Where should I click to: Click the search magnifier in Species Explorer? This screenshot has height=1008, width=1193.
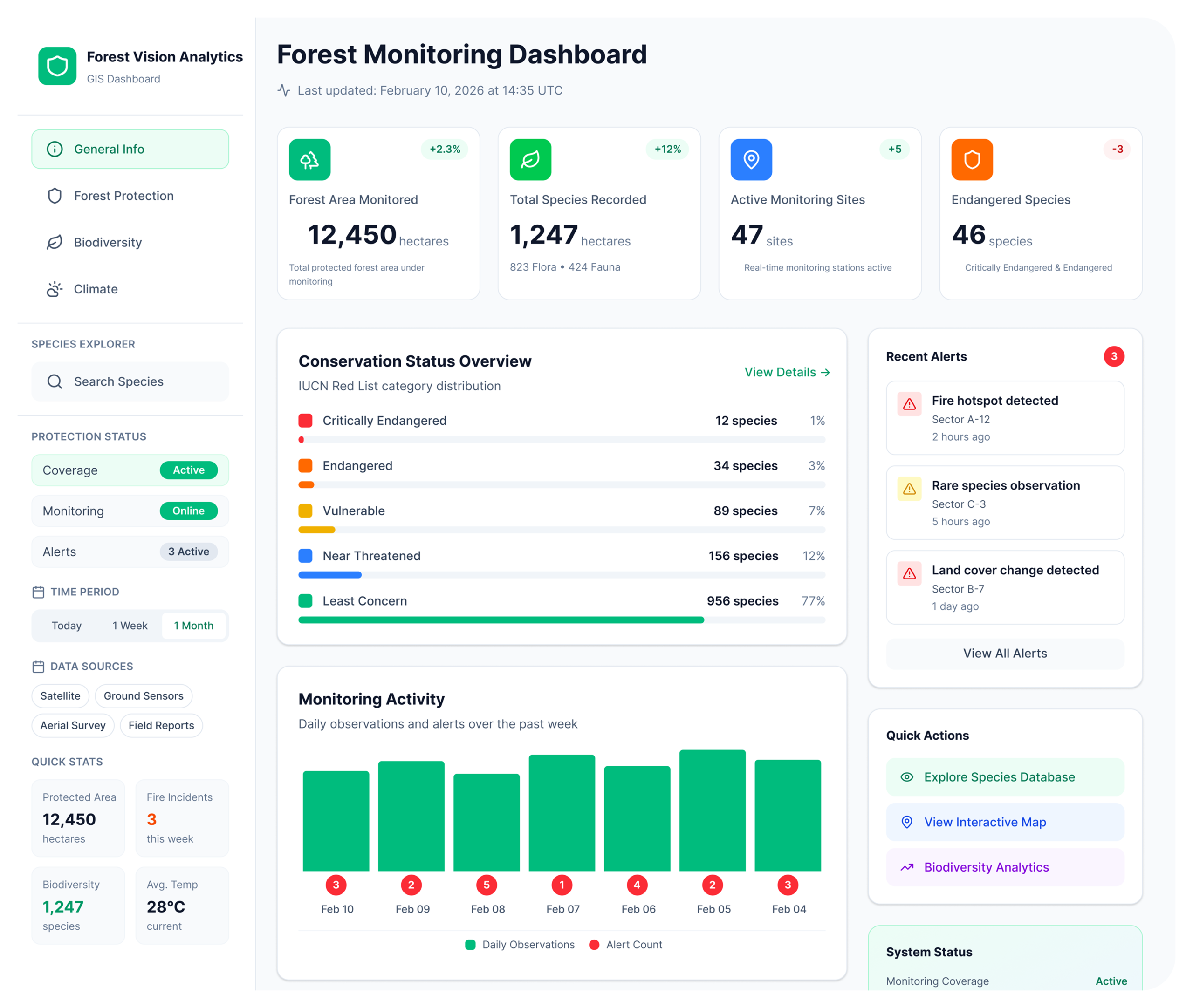tap(55, 381)
